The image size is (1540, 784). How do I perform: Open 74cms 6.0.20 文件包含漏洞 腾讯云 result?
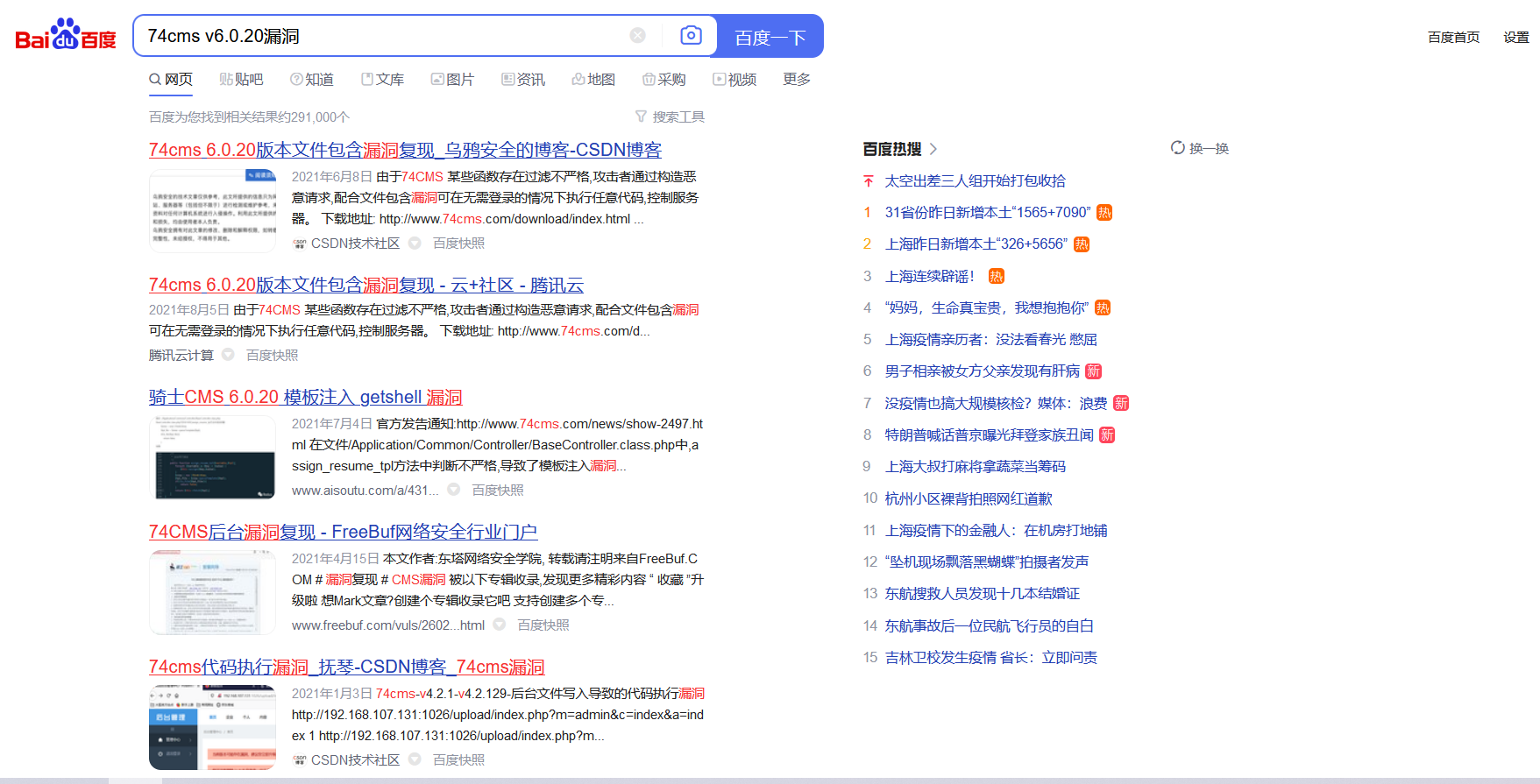tap(366, 285)
